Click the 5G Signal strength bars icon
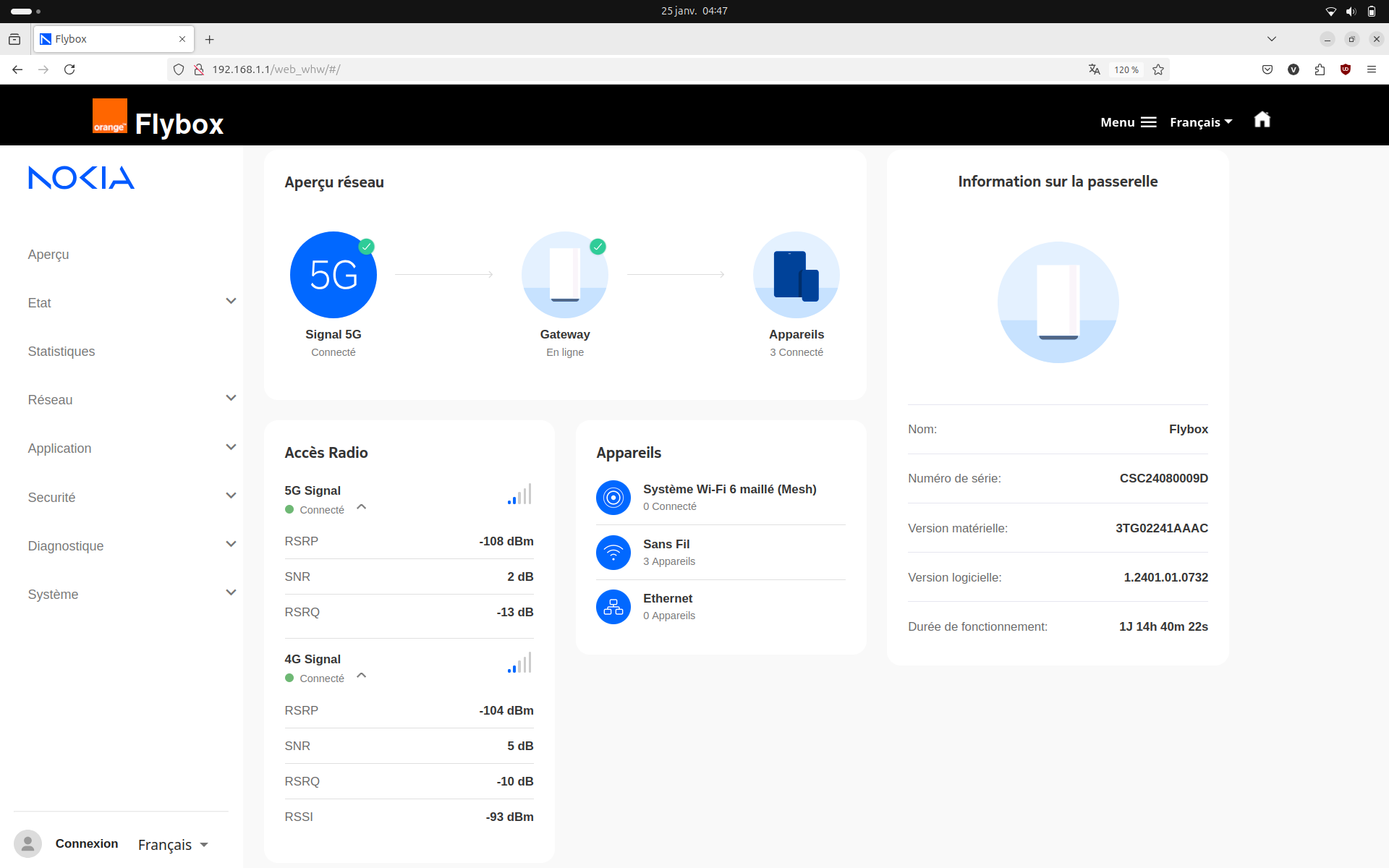 click(x=519, y=494)
